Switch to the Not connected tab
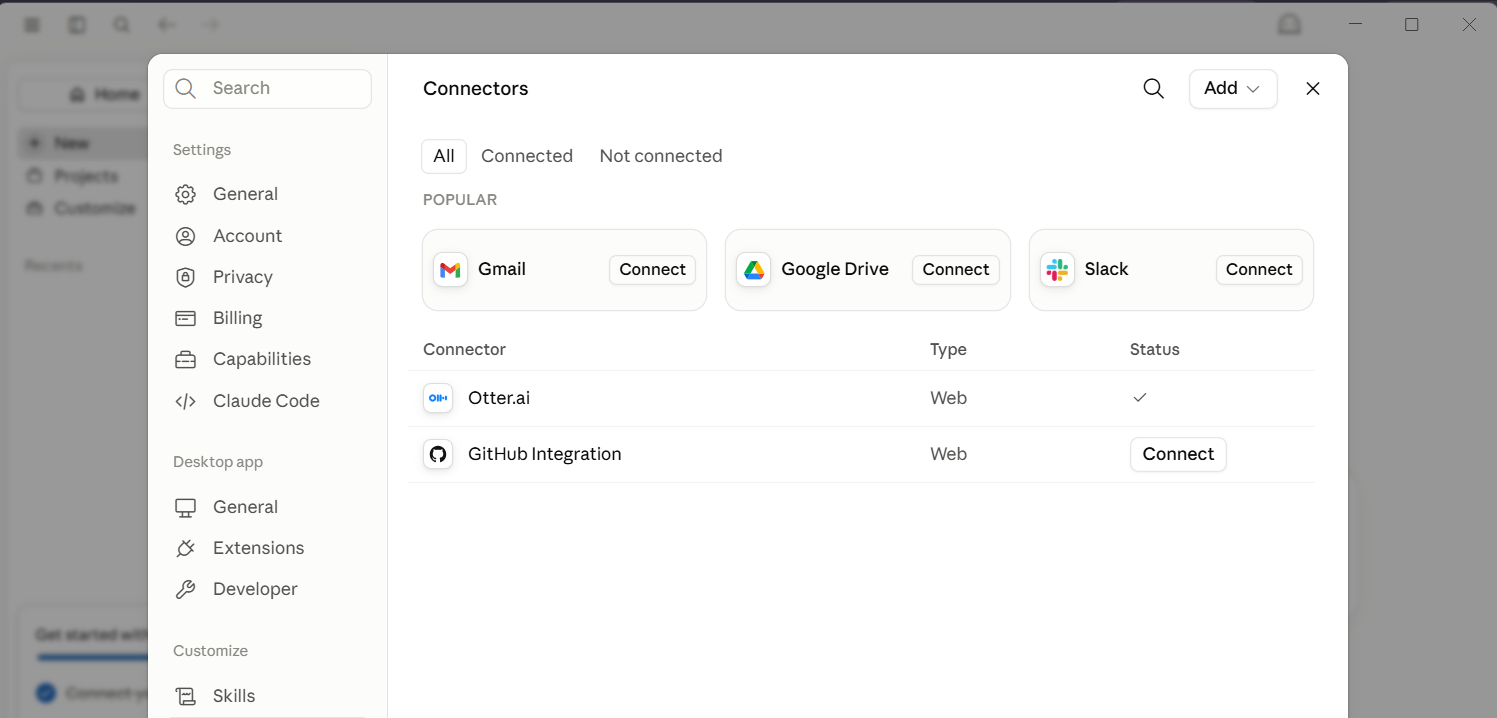Viewport: 1497px width, 718px height. tap(661, 156)
